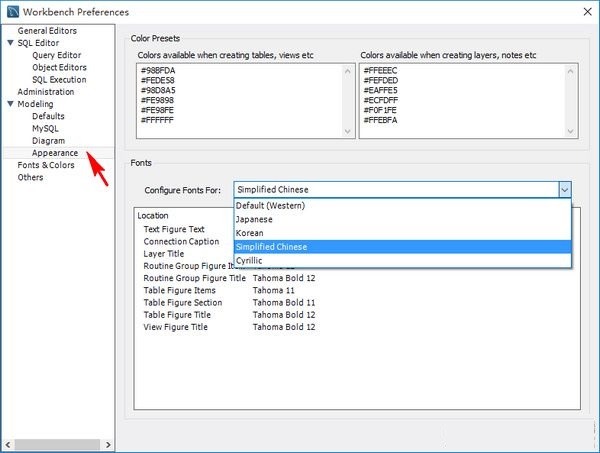Select SQL Execution in sidebar

click(x=59, y=79)
